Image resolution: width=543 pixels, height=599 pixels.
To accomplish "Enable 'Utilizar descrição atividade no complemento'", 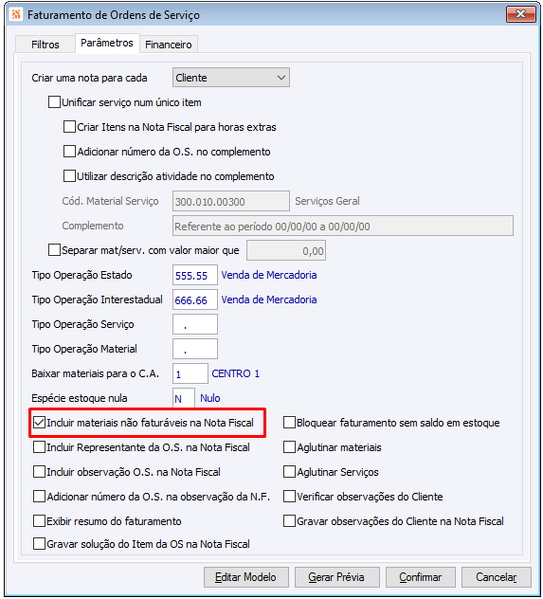I will tap(69, 176).
